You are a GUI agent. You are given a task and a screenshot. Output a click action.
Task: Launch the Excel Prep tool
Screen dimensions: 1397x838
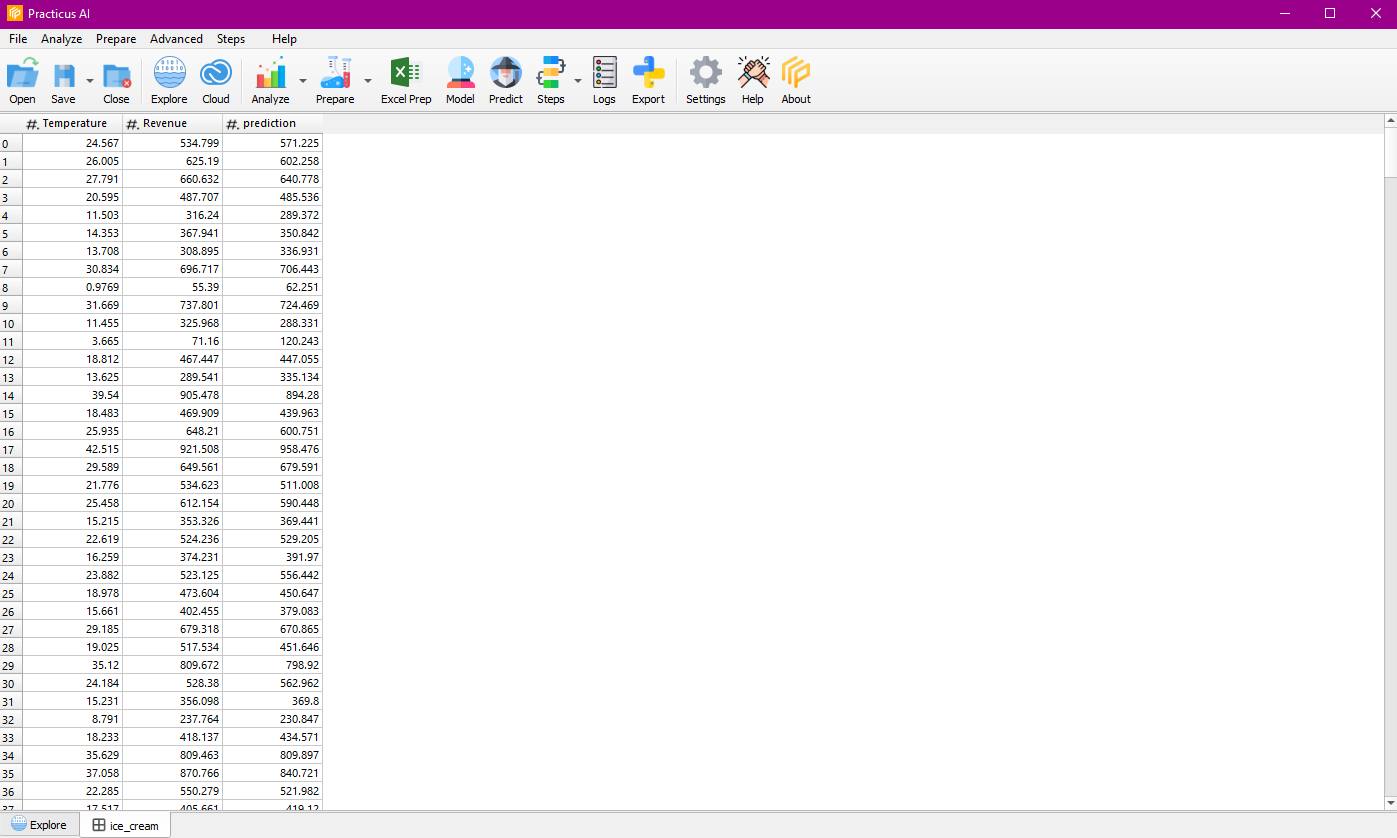(x=406, y=76)
